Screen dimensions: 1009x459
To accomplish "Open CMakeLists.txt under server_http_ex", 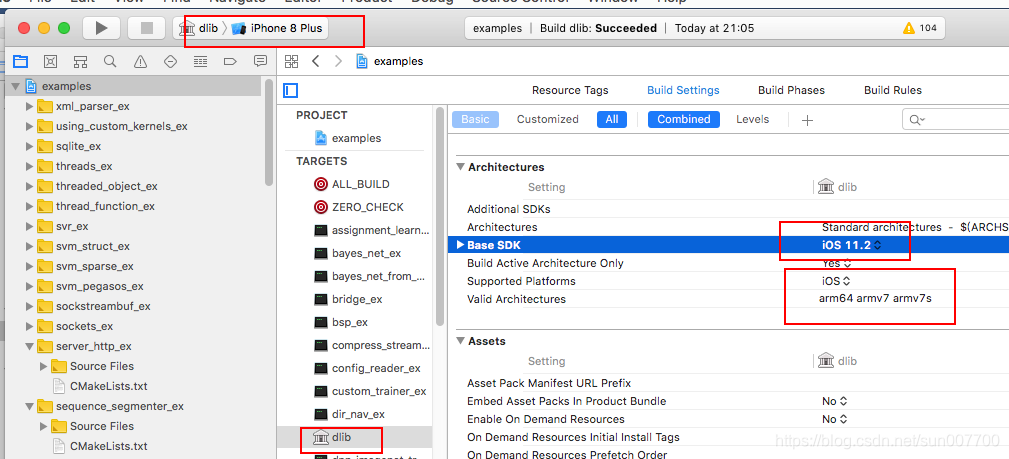I will coord(100,386).
